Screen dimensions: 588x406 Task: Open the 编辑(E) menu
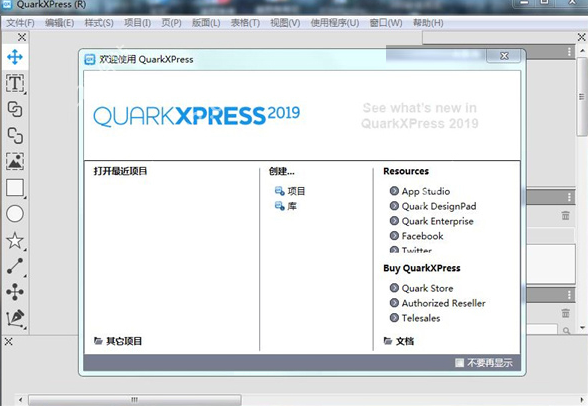coord(59,23)
